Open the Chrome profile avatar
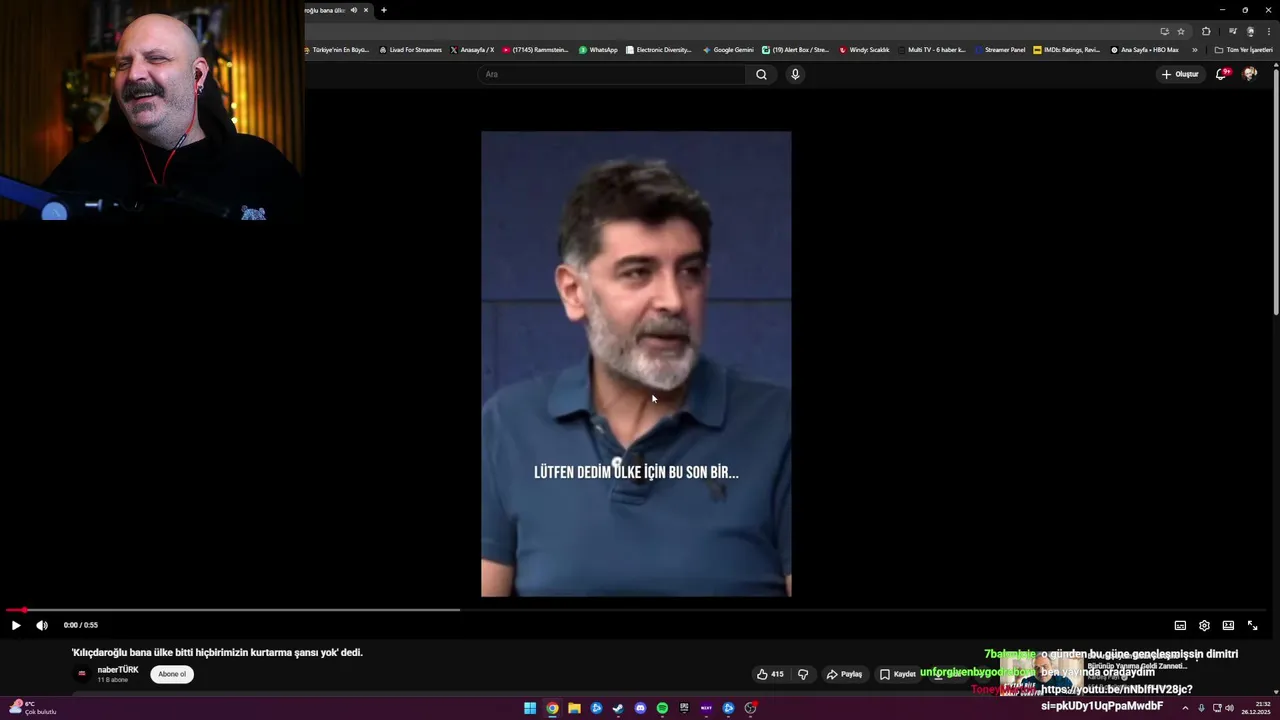Image resolution: width=1280 pixels, height=720 pixels. coord(1250,31)
